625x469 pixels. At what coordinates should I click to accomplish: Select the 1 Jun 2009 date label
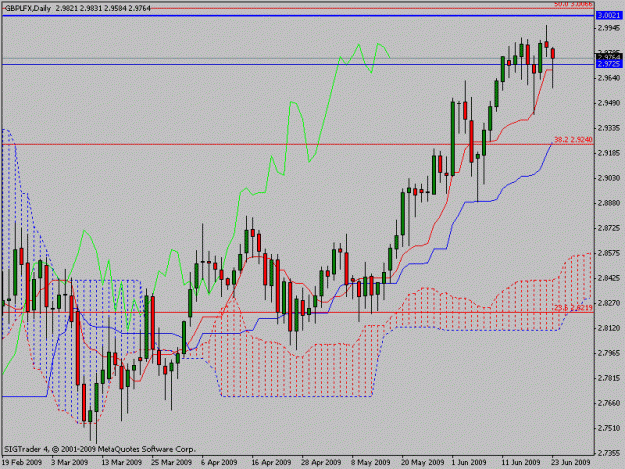pos(469,462)
